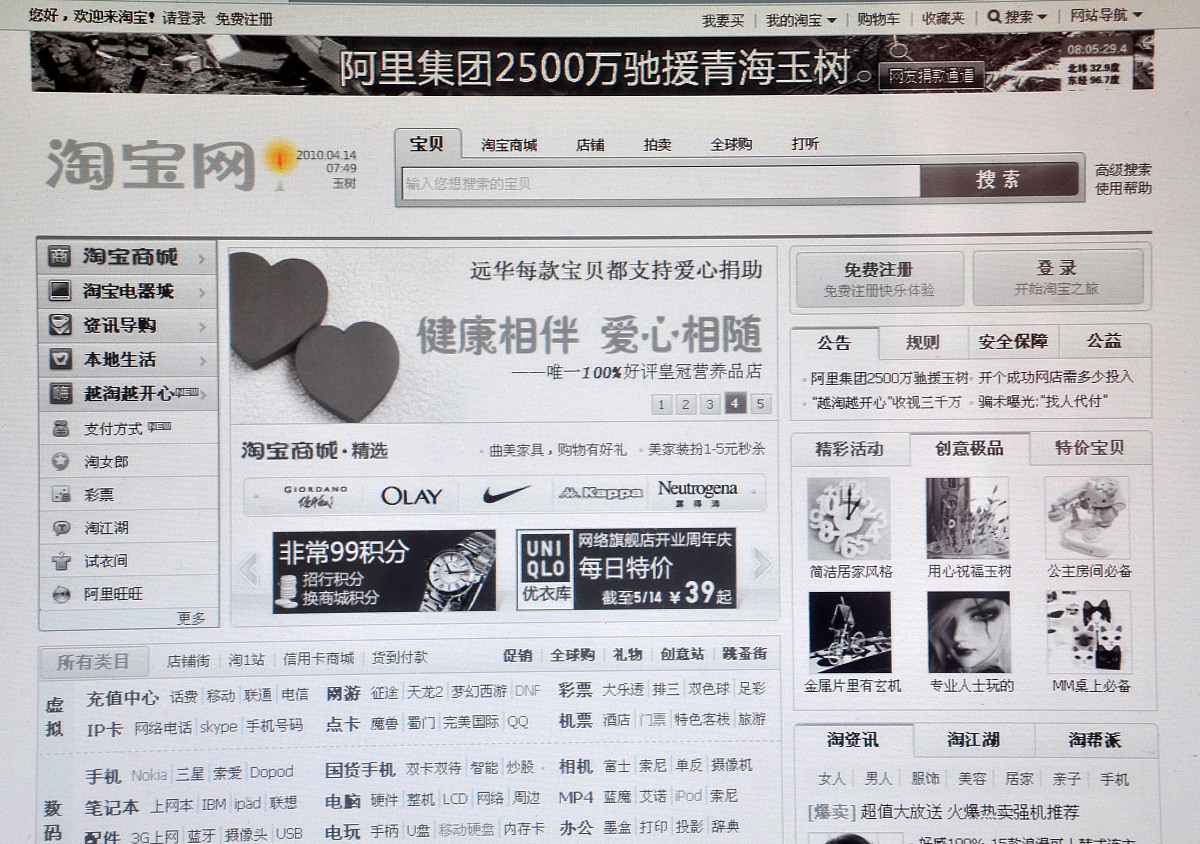The image size is (1200, 844).
Task: Click the 非常99积分 promo banner
Action: pos(384,571)
